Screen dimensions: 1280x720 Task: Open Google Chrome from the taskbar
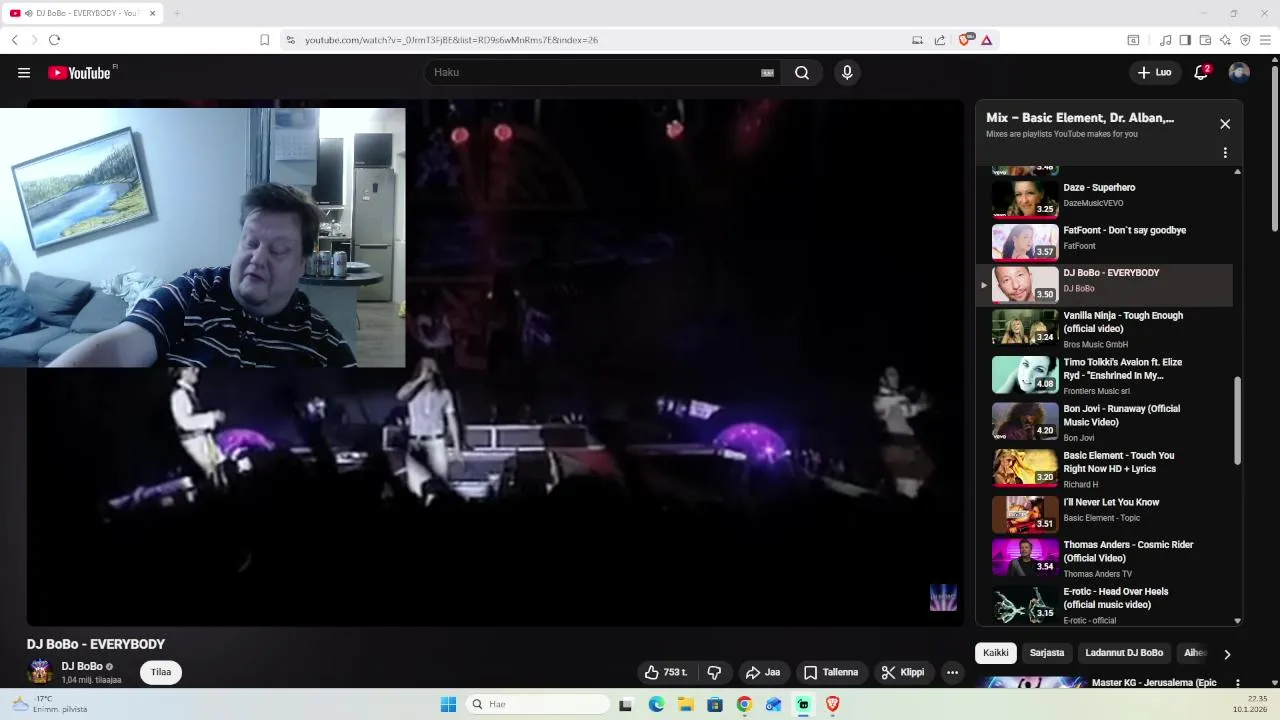[744, 704]
